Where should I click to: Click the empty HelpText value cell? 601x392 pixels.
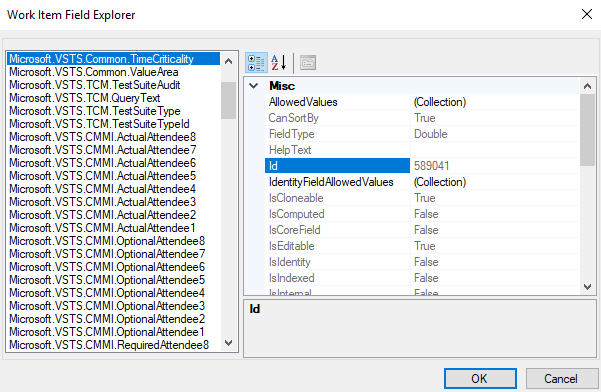pos(494,150)
